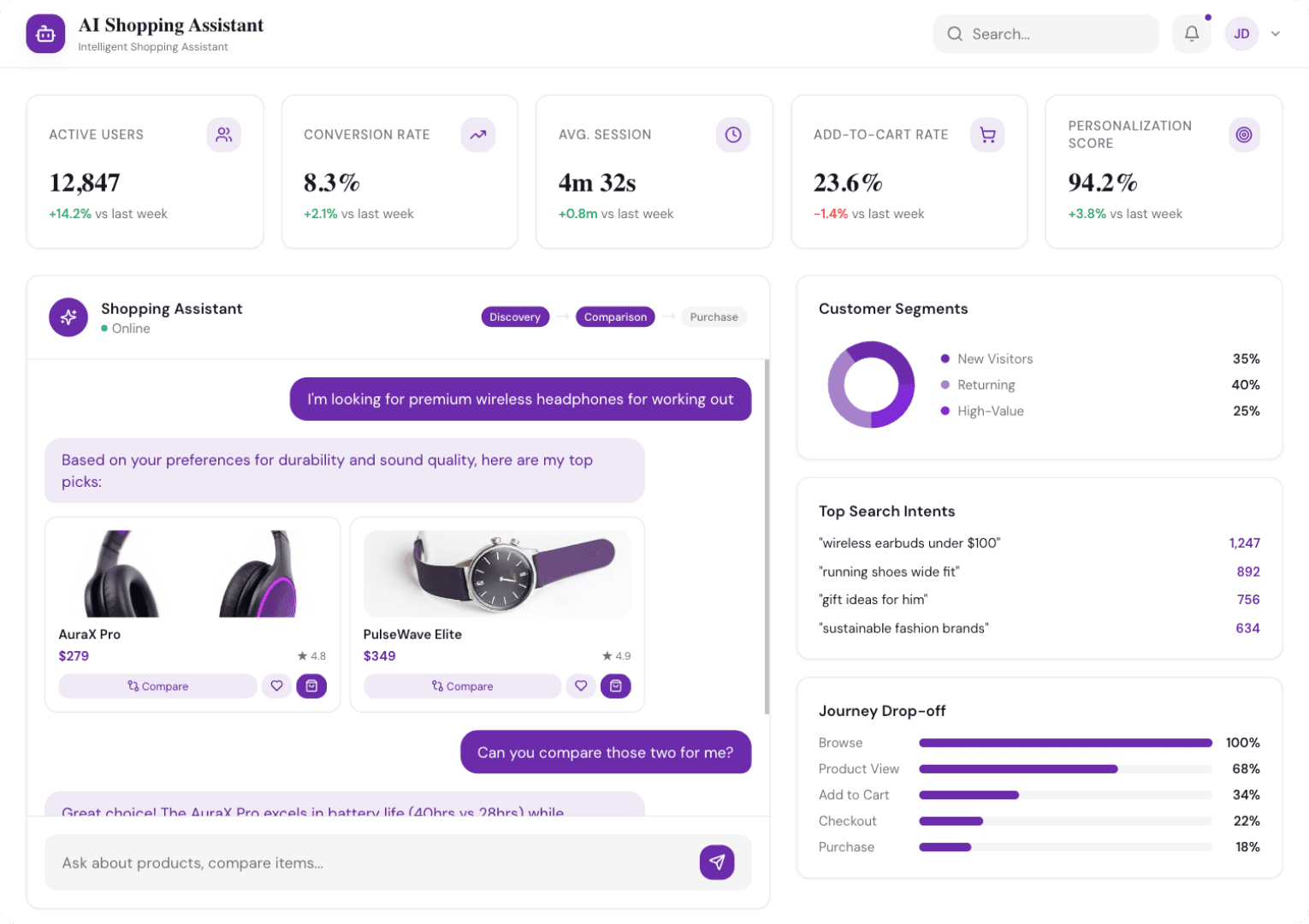Favorite the AuraX Pro headphones
The width and height of the screenshot is (1309, 924).
[276, 685]
